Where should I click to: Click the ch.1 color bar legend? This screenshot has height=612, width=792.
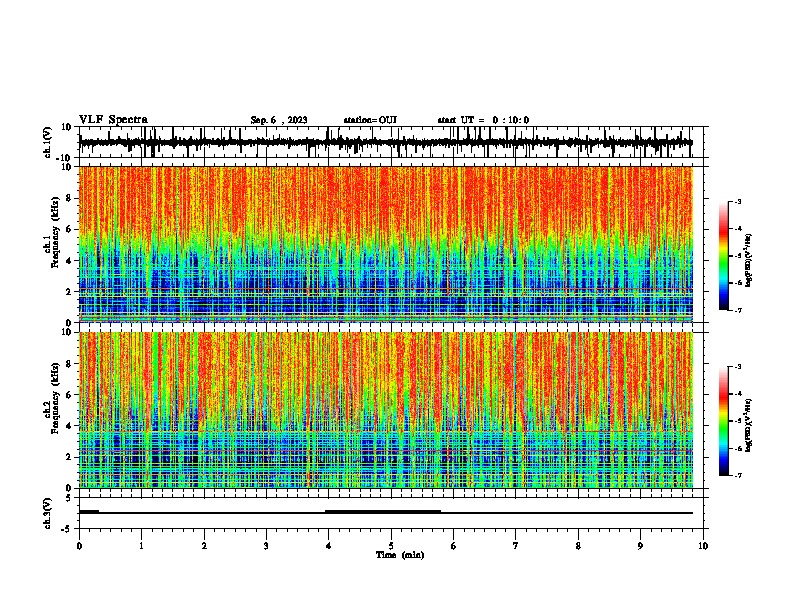tap(723, 256)
